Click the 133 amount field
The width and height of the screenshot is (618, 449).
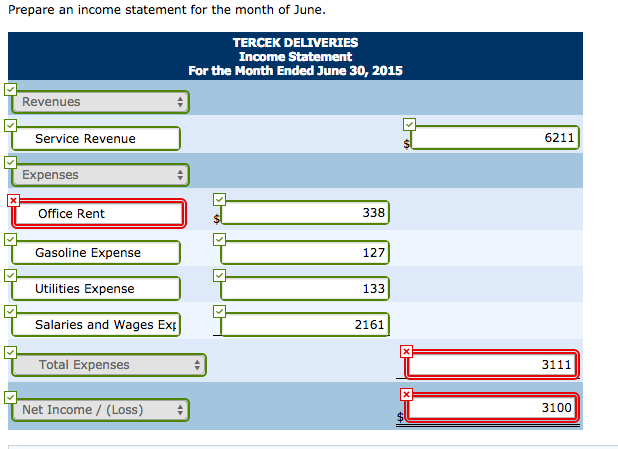(305, 289)
